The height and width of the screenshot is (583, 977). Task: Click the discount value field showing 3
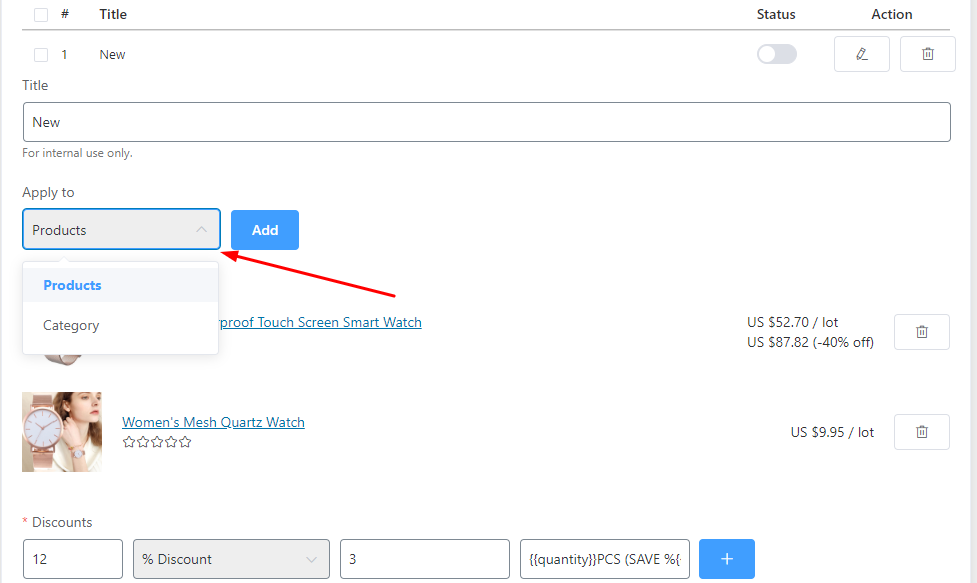(x=424, y=558)
